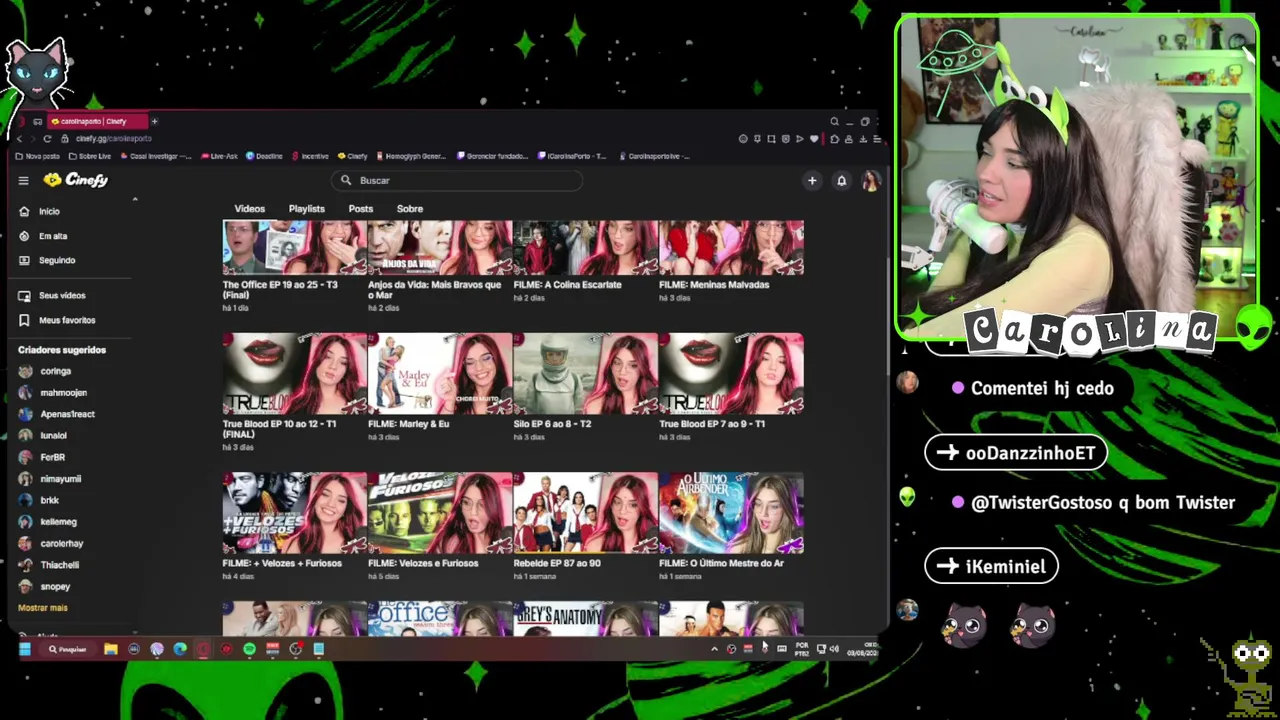Show hidden system tray icons
Screen dimensions: 1280x720
pyautogui.click(x=714, y=649)
